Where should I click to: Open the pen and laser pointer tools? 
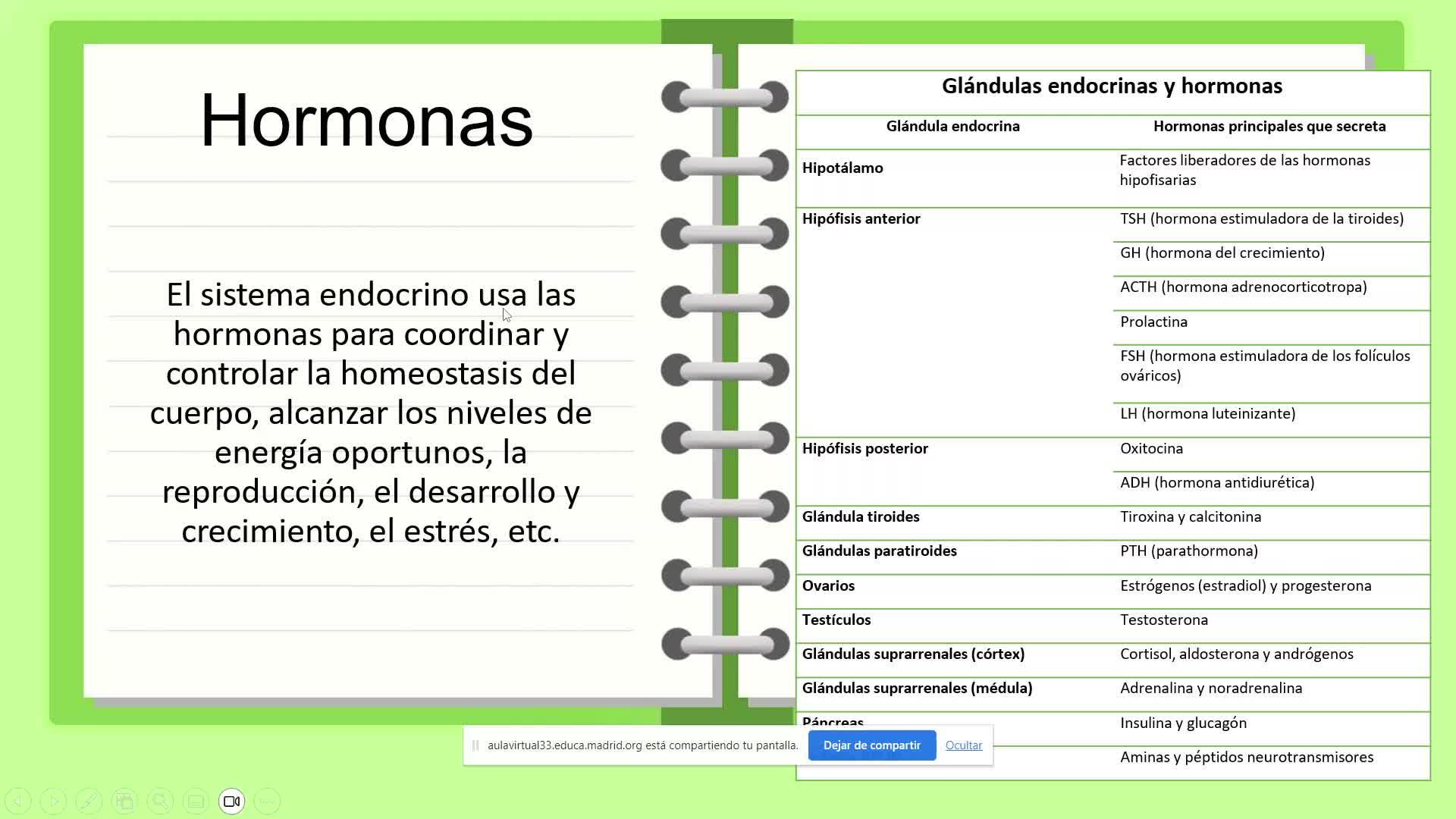tap(89, 801)
